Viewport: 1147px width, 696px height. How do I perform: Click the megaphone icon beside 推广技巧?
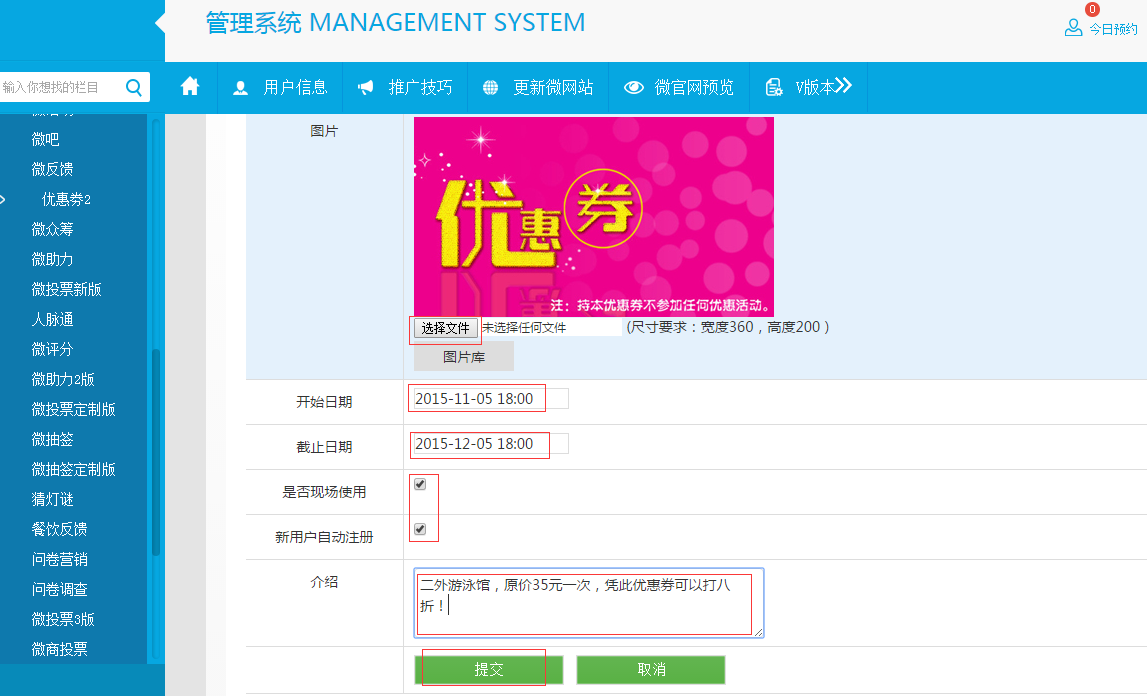click(x=366, y=88)
